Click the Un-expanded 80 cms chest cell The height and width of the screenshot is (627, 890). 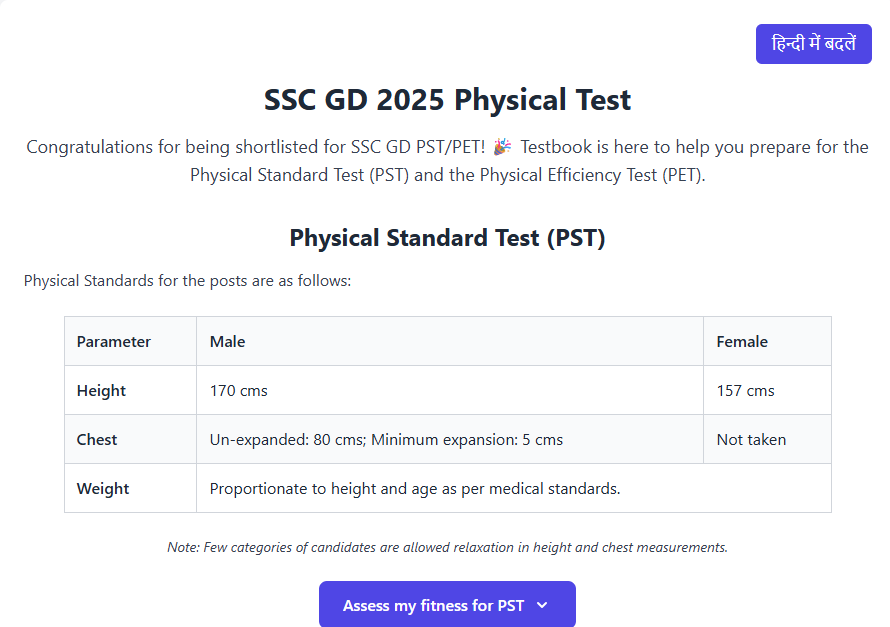point(386,439)
